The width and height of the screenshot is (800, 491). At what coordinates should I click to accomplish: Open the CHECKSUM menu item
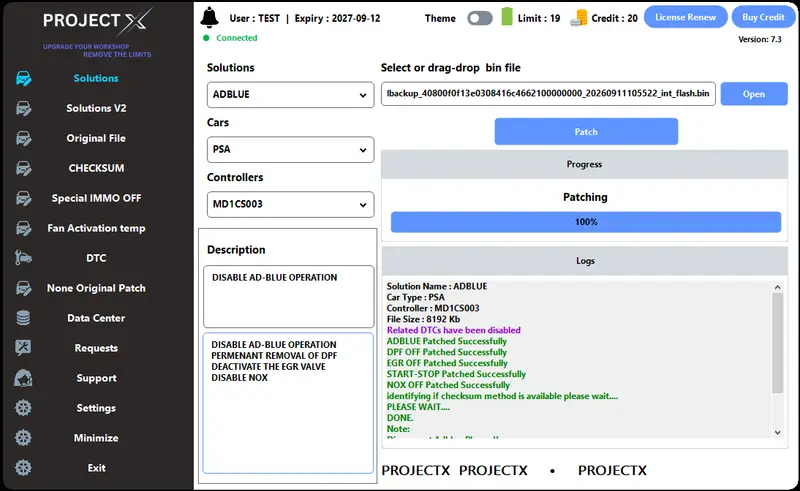(96, 168)
